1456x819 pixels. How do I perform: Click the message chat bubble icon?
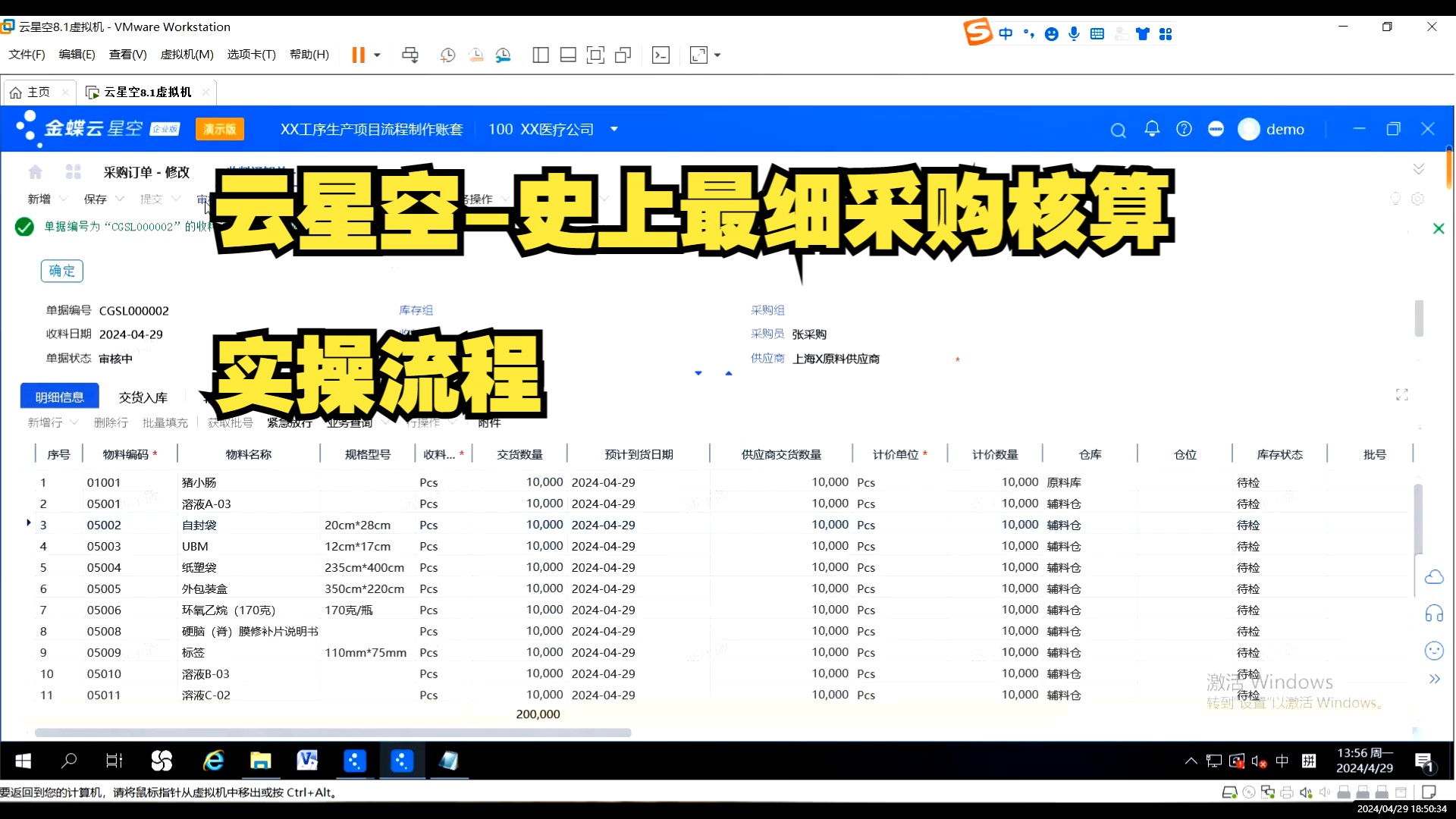pyautogui.click(x=1216, y=129)
